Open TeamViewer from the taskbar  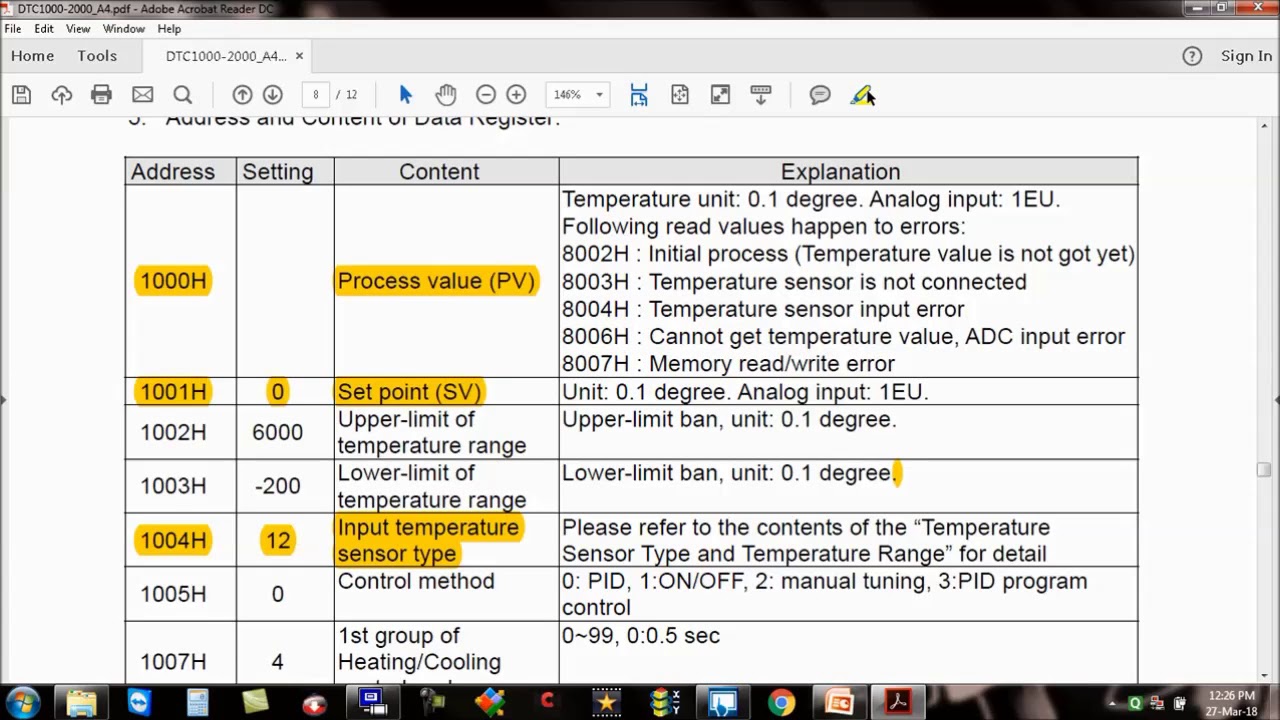pyautogui.click(x=139, y=702)
